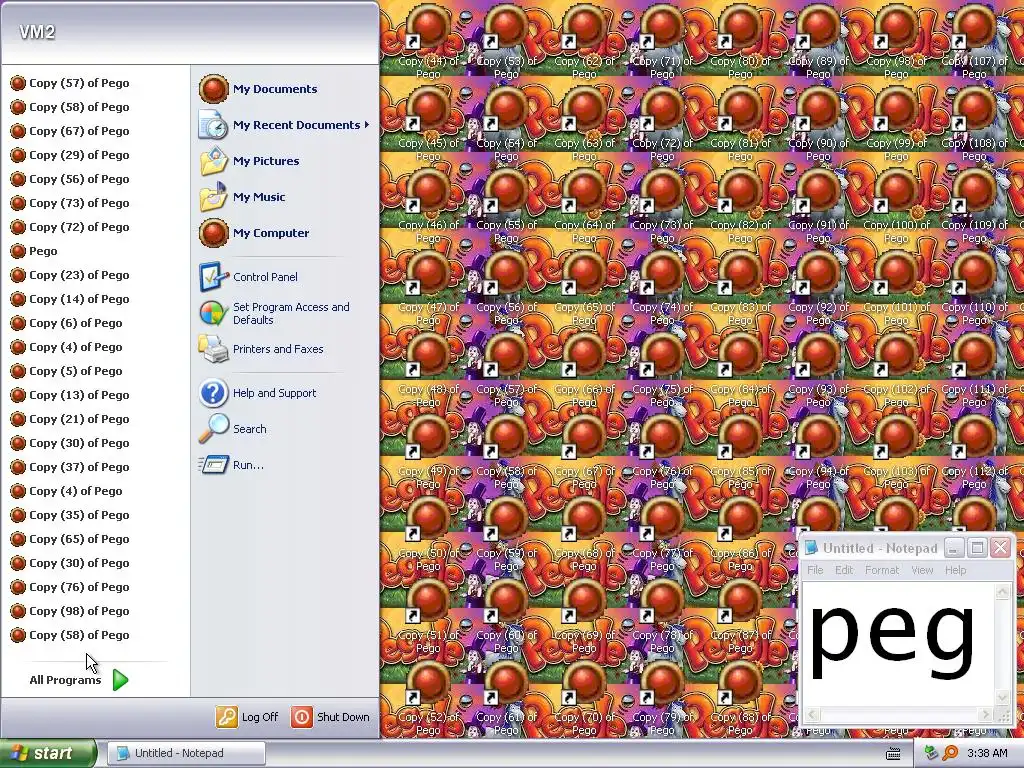The width and height of the screenshot is (1024, 768).
Task: Launch Copy (23) of Pego in Start menu
Action: point(70,275)
